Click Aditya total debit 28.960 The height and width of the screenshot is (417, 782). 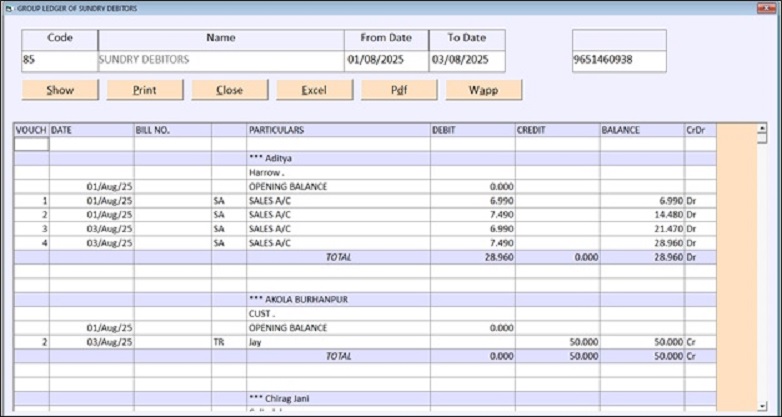pyautogui.click(x=473, y=257)
